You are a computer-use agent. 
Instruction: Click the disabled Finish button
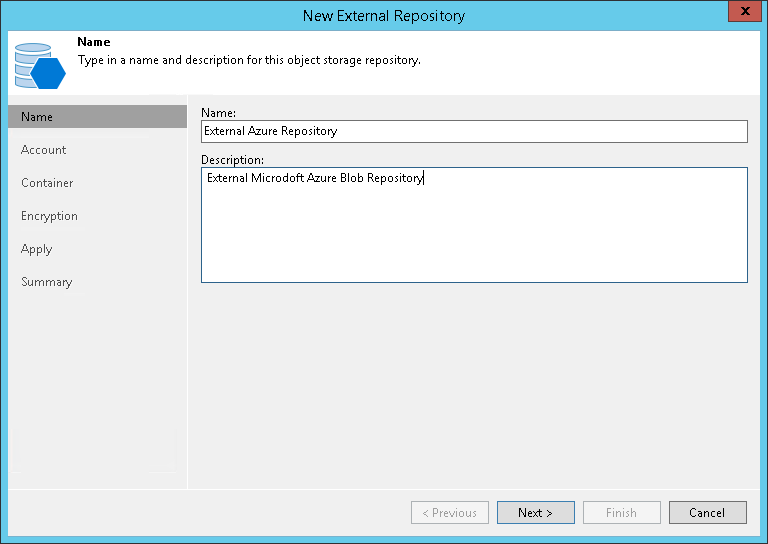(x=621, y=513)
